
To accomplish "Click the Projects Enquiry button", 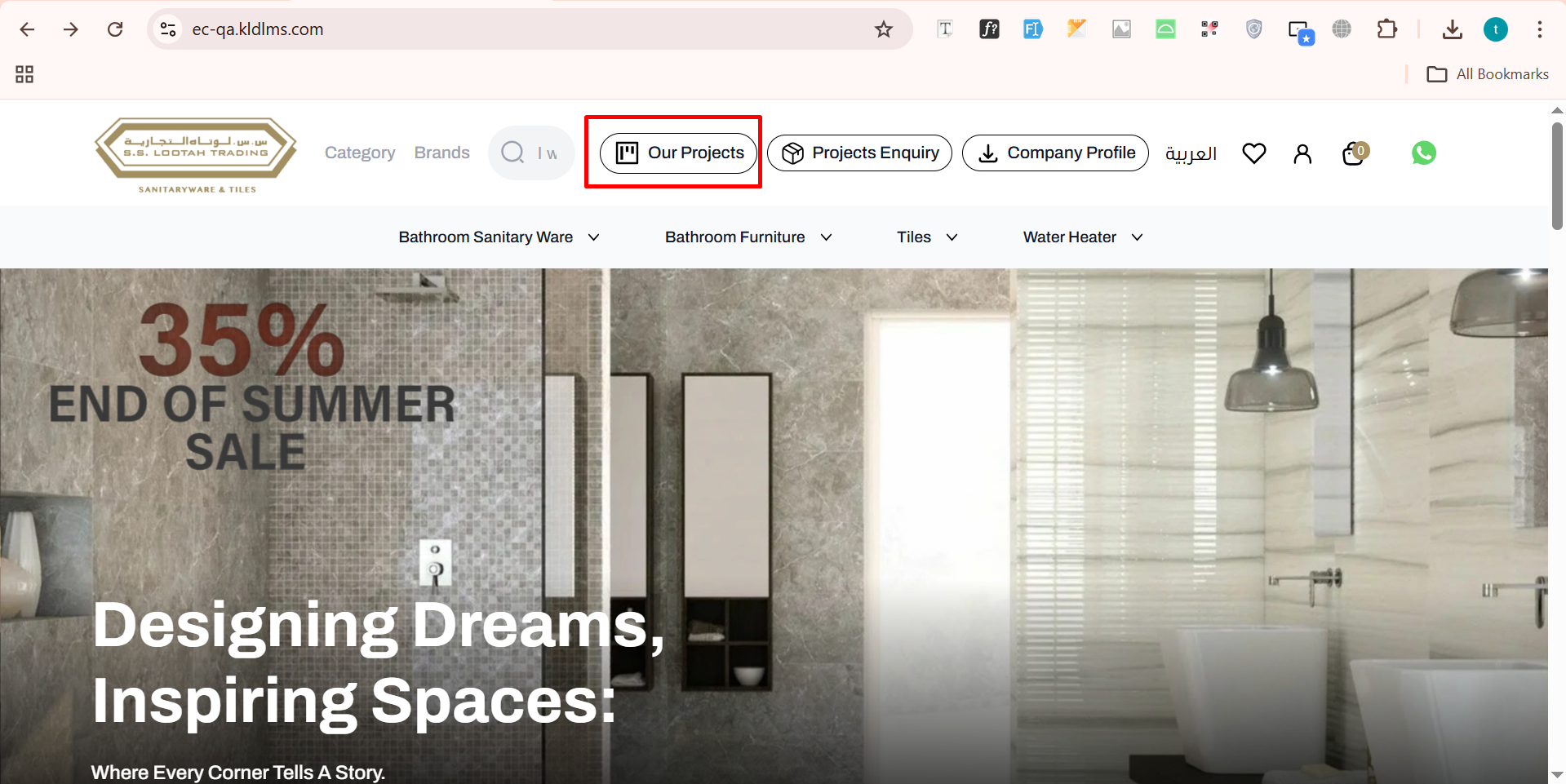I will pos(859,153).
